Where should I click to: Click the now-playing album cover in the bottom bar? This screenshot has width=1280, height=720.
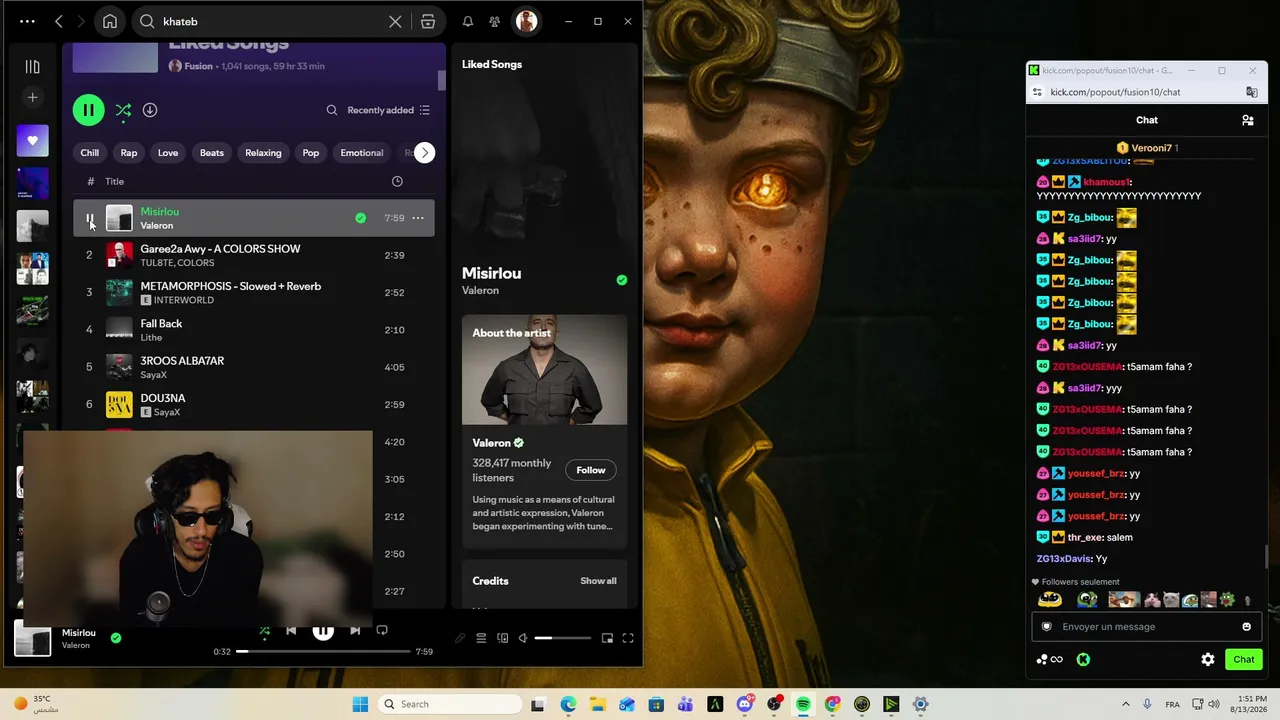coord(32,639)
